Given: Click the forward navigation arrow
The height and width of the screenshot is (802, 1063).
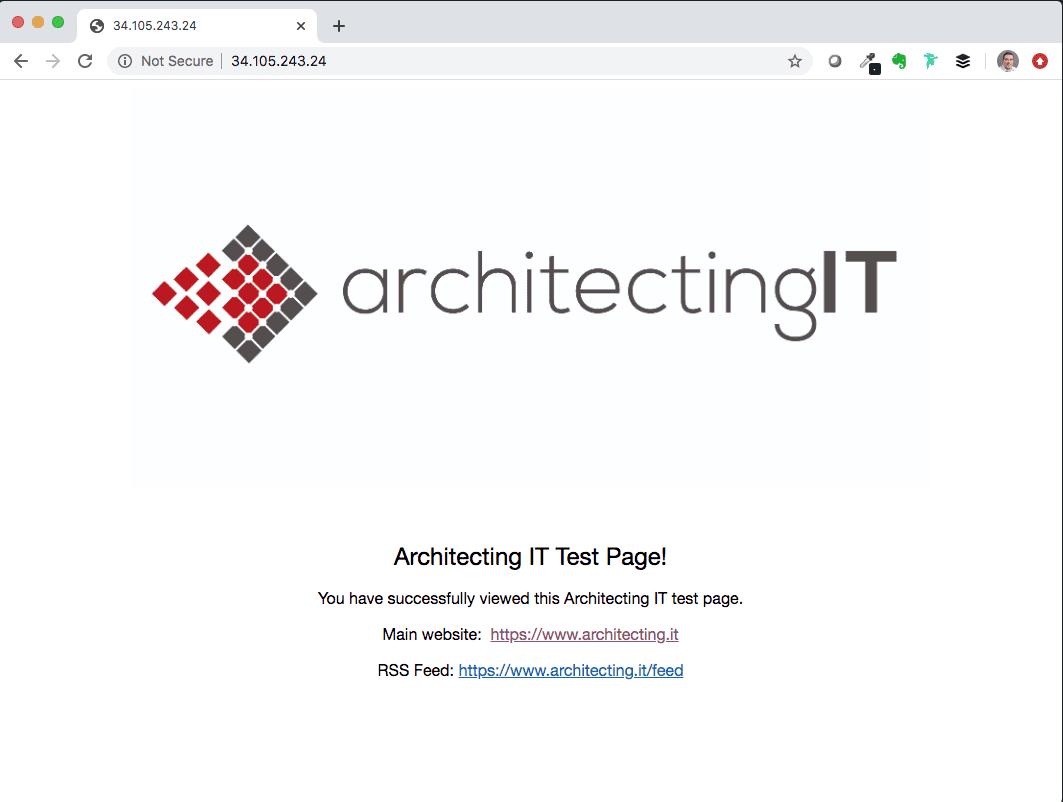Looking at the screenshot, I should 53,61.
